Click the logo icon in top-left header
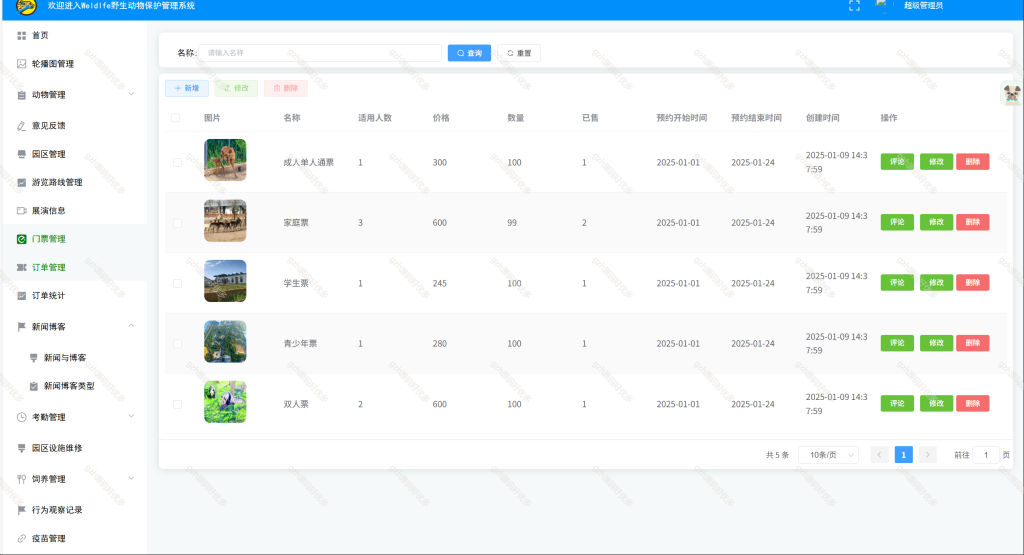This screenshot has width=1024, height=555. tap(26, 7)
